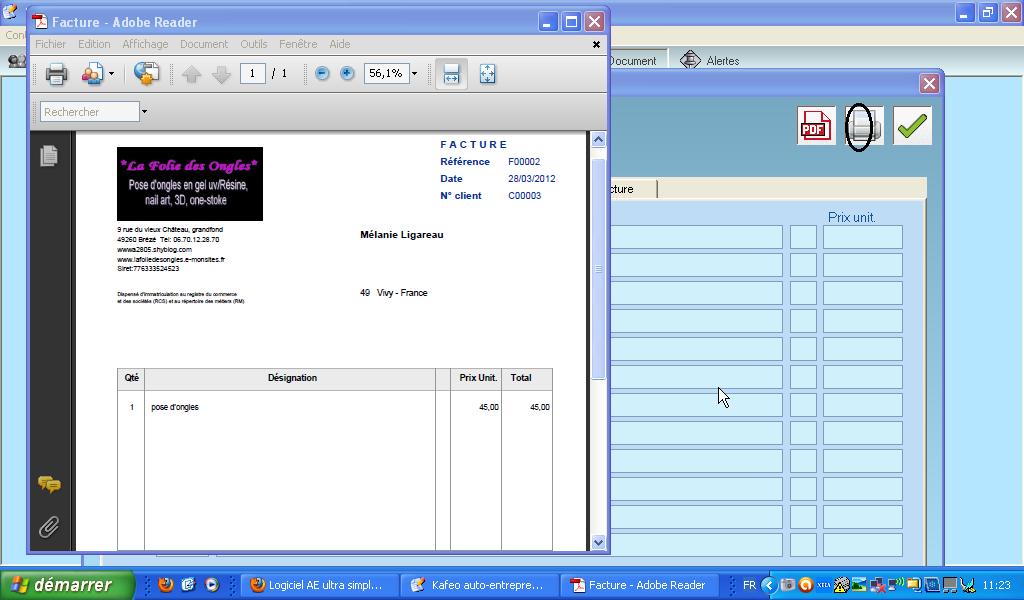Open the attachments paperclip panel
The image size is (1024, 600).
point(48,526)
